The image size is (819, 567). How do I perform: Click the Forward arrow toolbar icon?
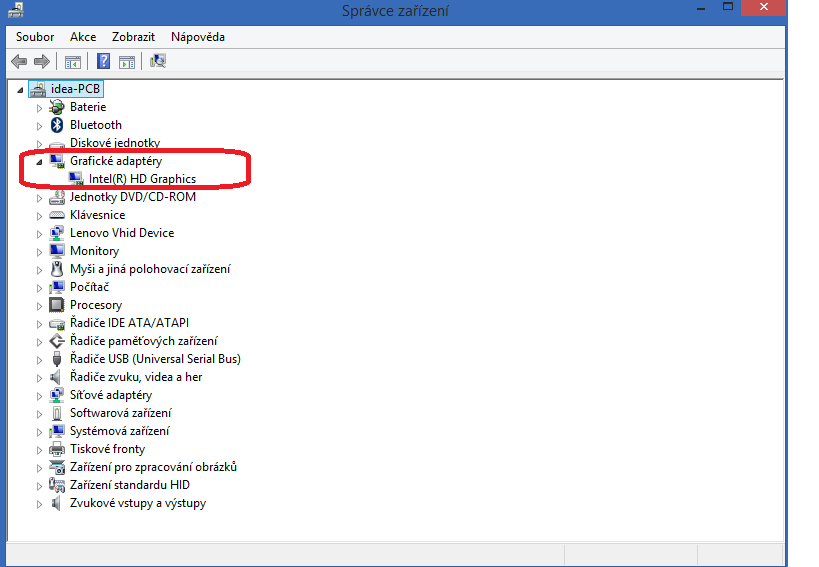(41, 62)
